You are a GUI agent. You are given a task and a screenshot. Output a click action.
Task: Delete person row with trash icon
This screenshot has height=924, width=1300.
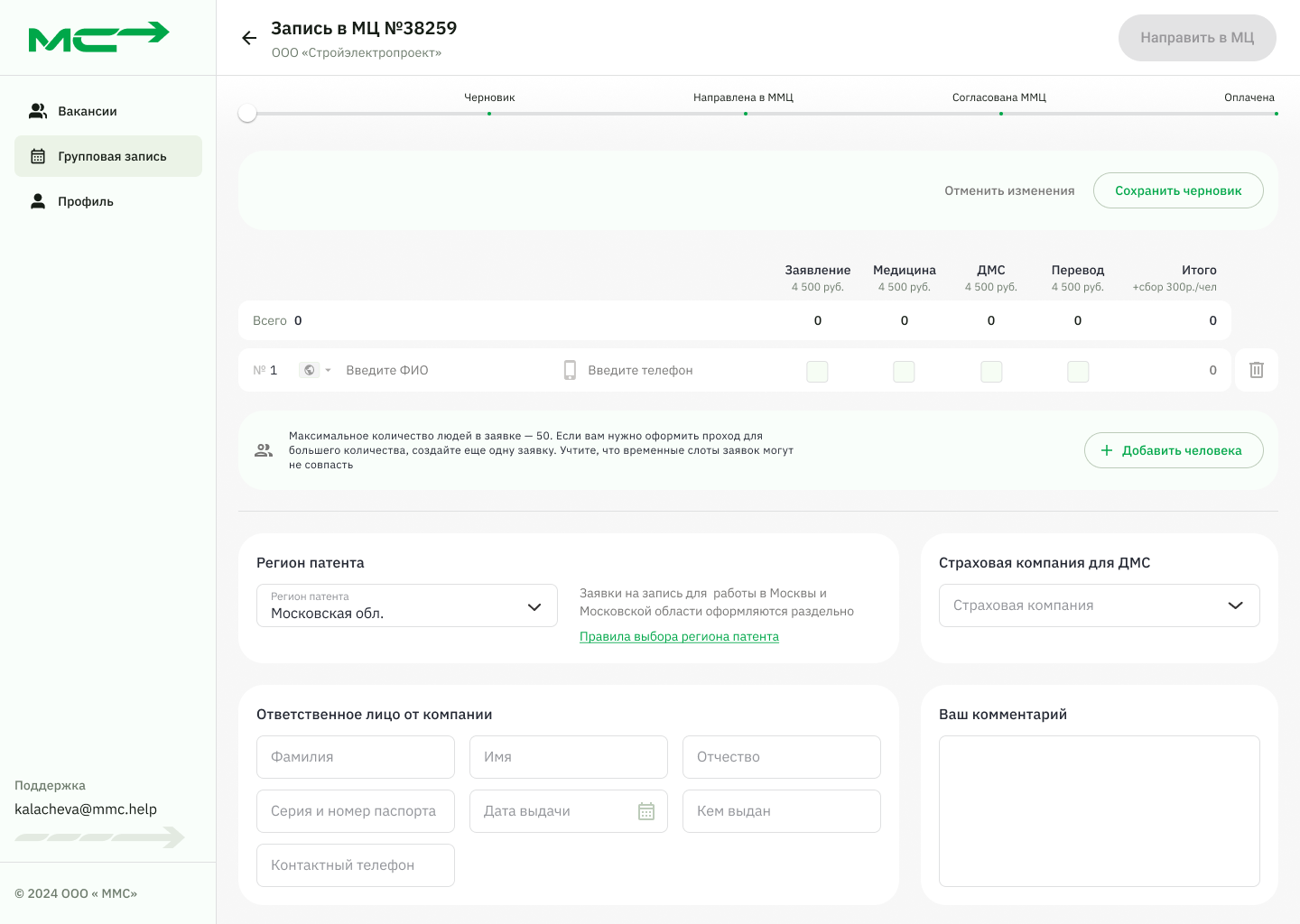1256,370
